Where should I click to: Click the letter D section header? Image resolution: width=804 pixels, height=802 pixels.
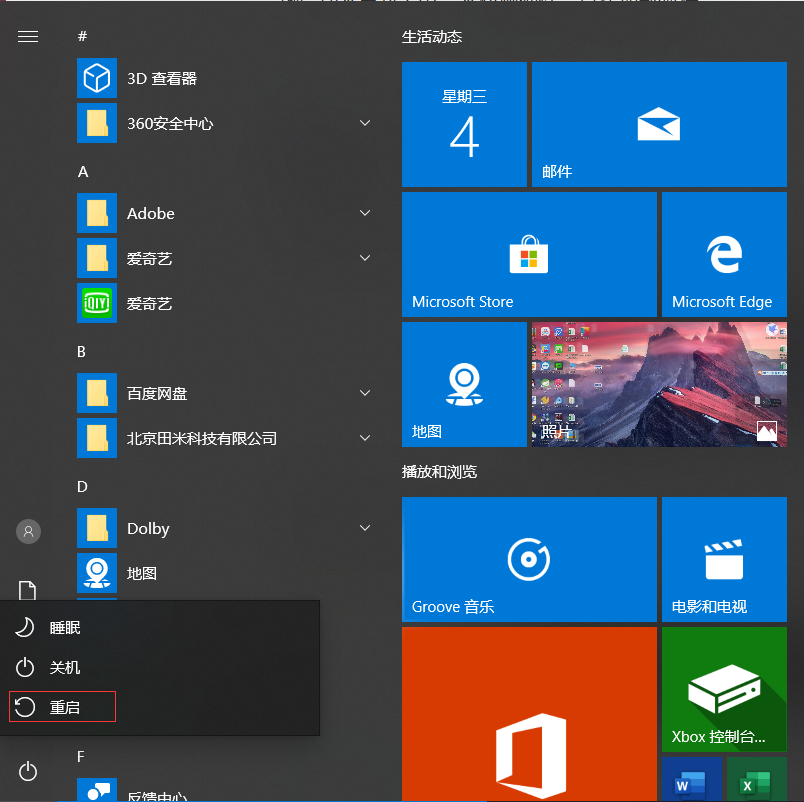(x=82, y=487)
